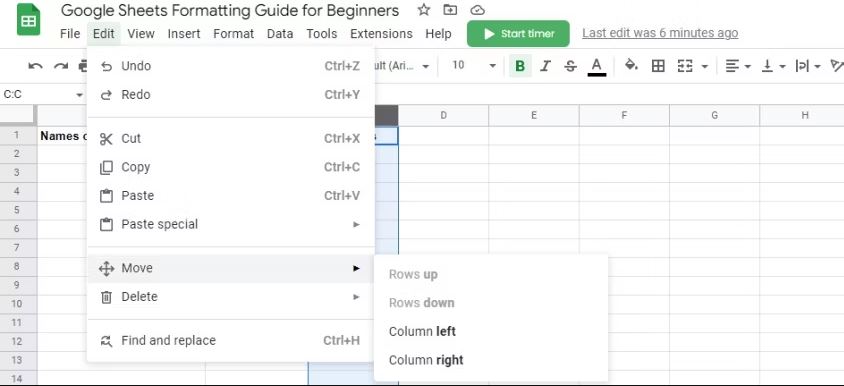Expand the Paste special submenu
The width and height of the screenshot is (844, 386).
click(x=231, y=224)
